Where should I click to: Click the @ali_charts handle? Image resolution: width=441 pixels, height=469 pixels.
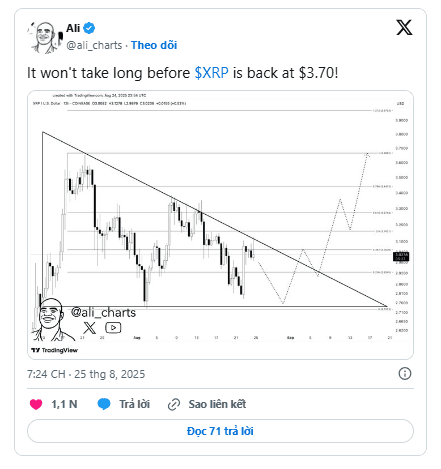tap(94, 45)
